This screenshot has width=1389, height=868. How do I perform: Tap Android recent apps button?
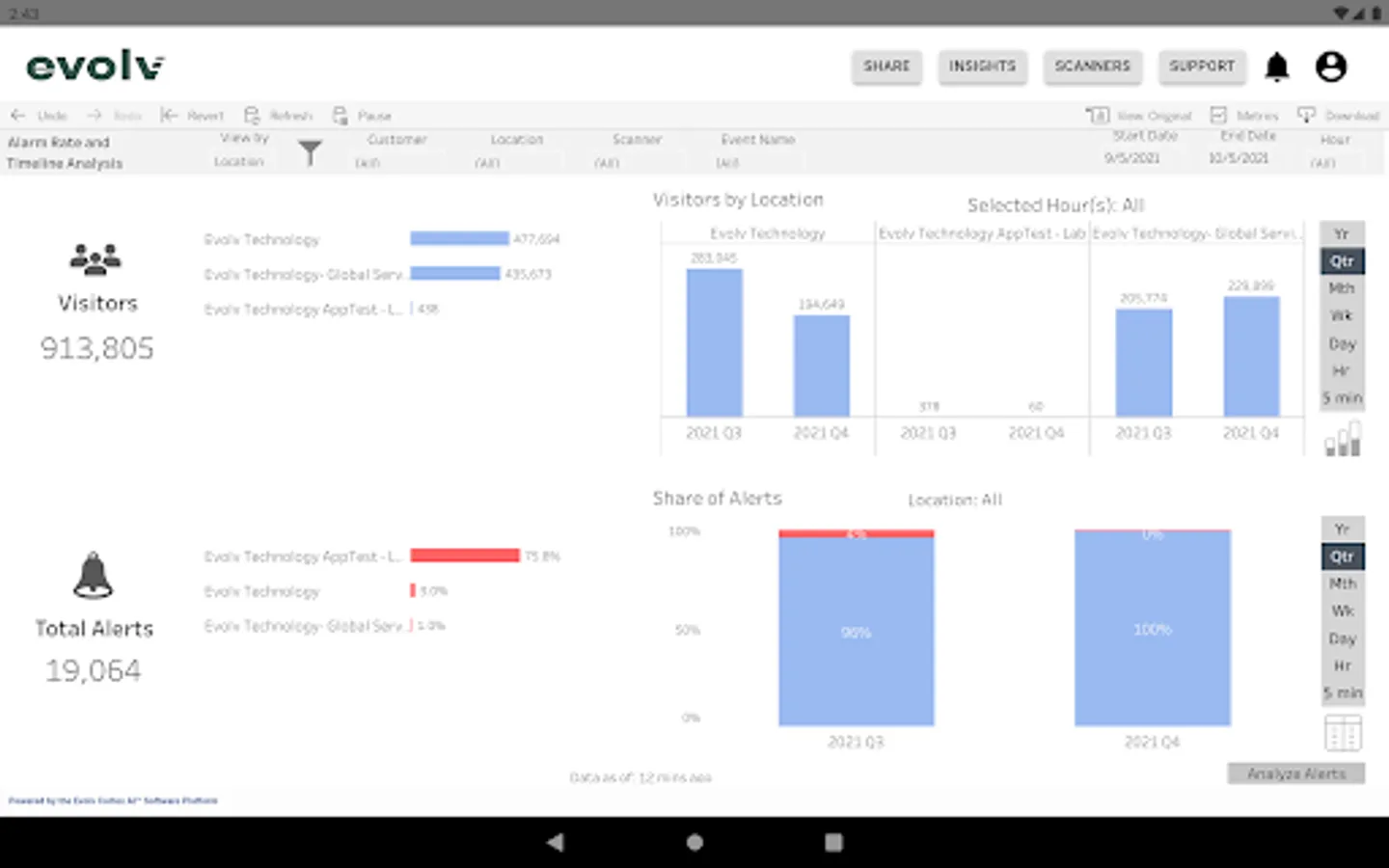(833, 842)
